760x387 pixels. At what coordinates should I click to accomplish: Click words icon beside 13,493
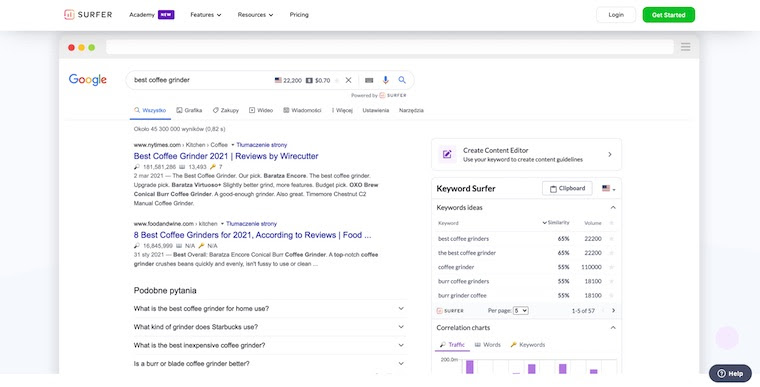[x=182, y=167]
